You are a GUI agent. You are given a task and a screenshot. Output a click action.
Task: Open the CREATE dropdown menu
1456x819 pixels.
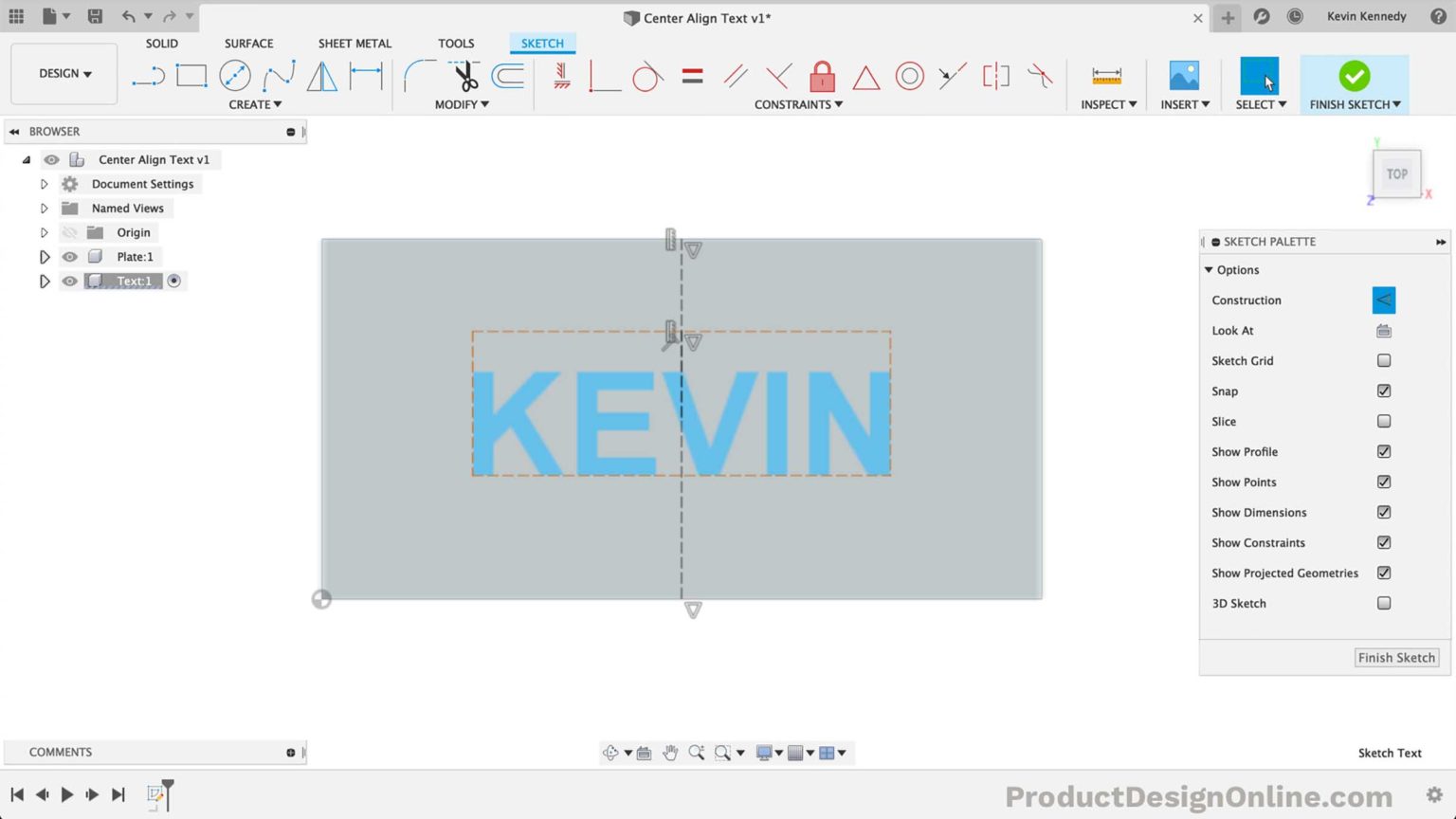pos(254,104)
